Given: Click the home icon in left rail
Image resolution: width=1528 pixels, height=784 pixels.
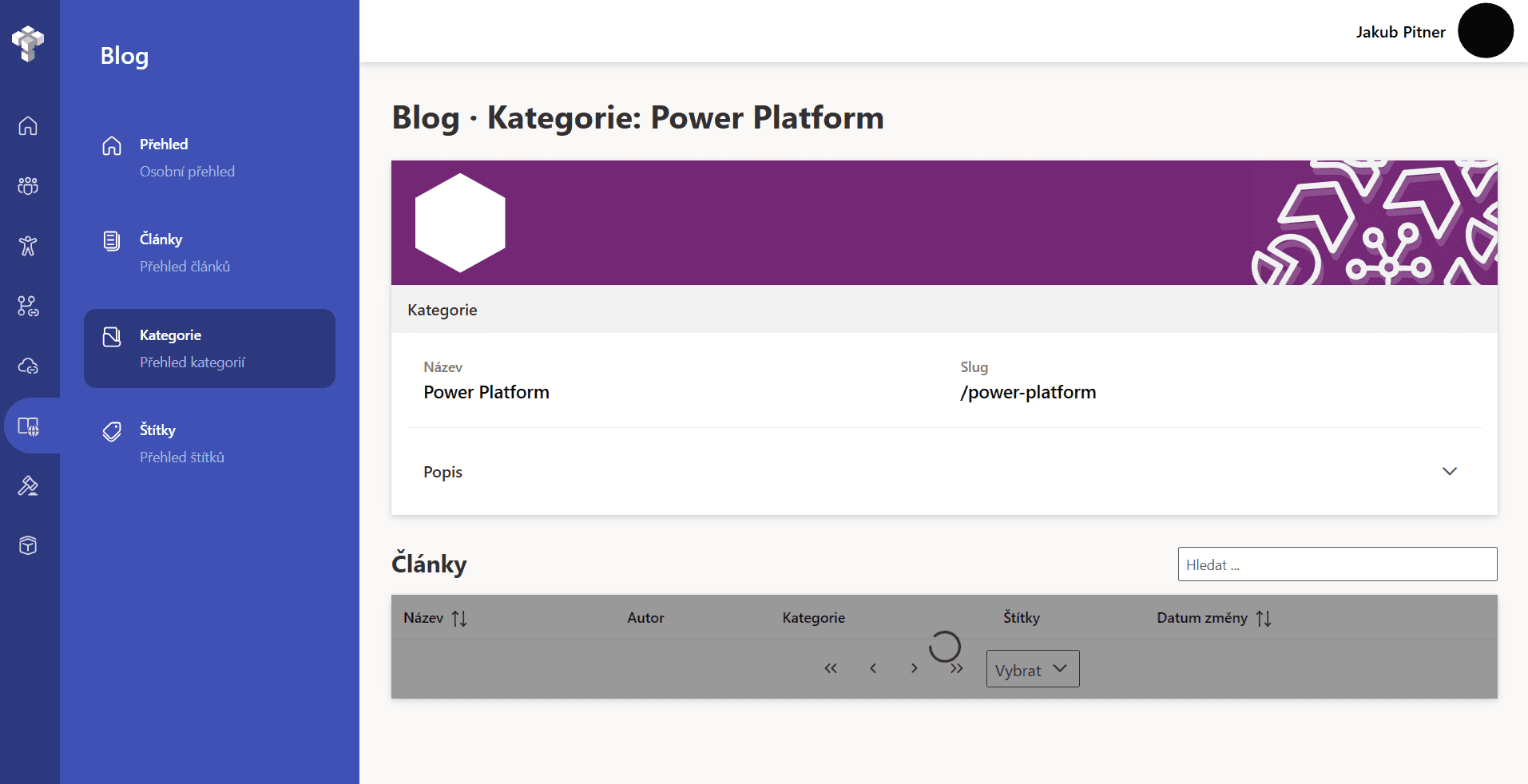Looking at the screenshot, I should [x=28, y=126].
